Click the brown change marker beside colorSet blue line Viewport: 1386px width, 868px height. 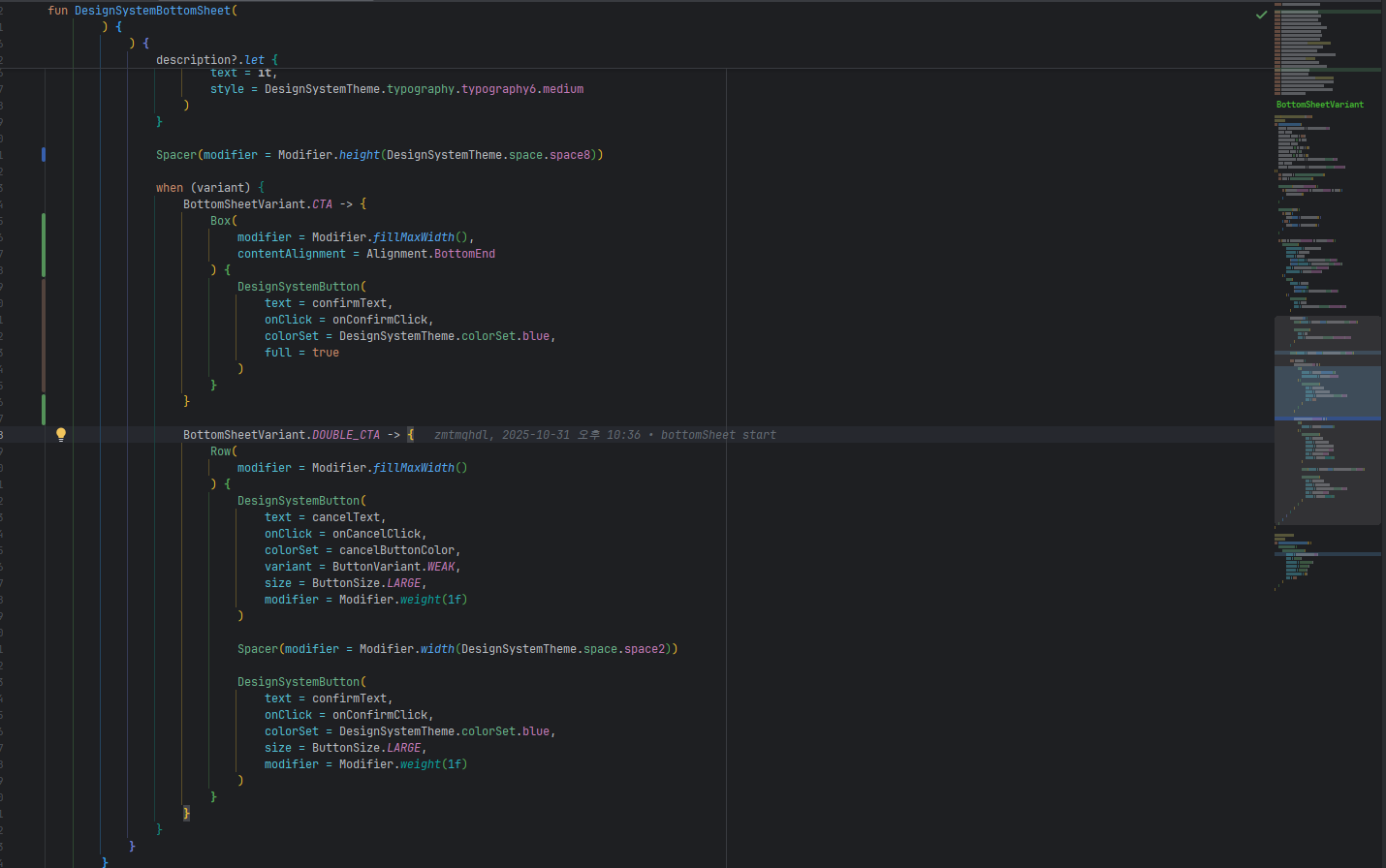[44, 335]
